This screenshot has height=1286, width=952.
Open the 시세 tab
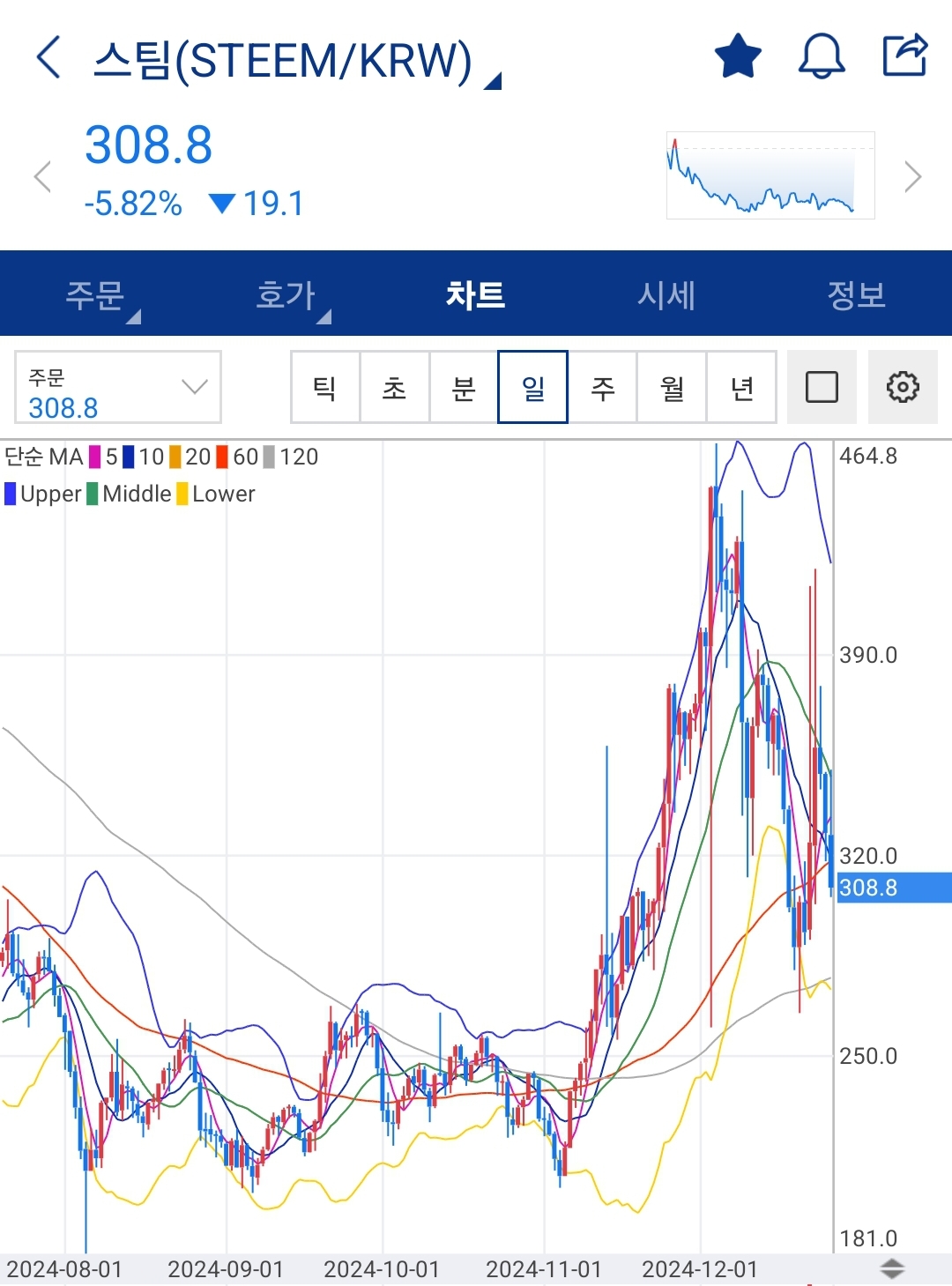[x=666, y=294]
